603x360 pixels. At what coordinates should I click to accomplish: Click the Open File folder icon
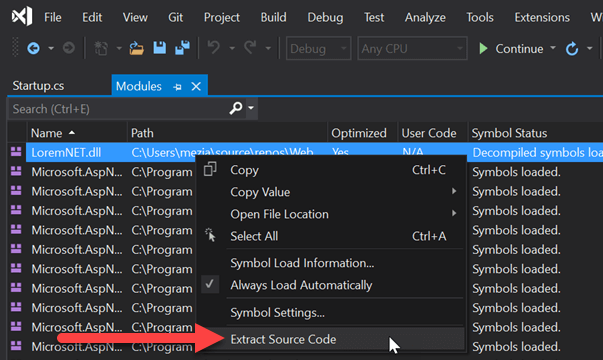(136, 48)
